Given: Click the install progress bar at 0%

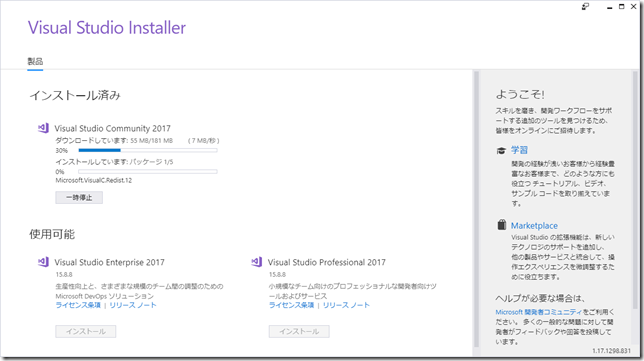Looking at the screenshot, I should pos(148,172).
